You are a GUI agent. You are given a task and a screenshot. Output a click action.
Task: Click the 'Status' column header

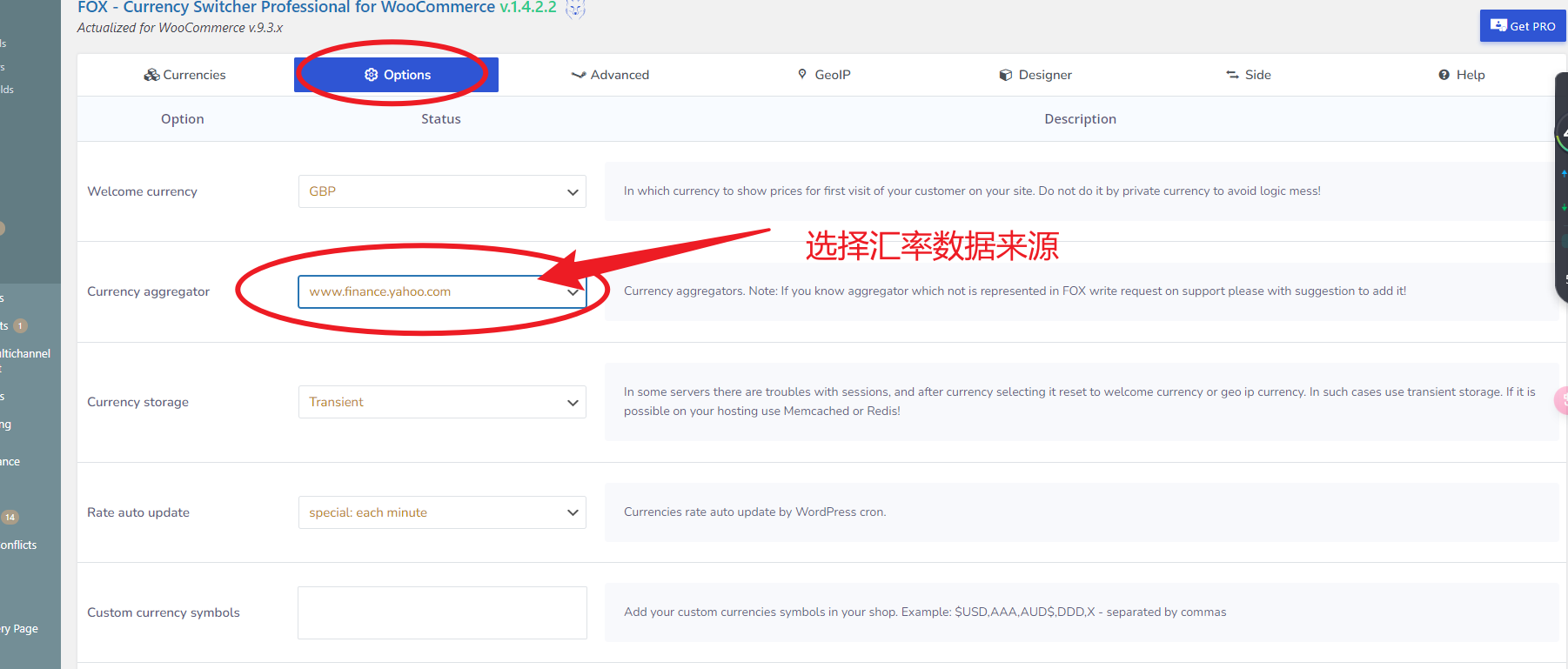(441, 119)
